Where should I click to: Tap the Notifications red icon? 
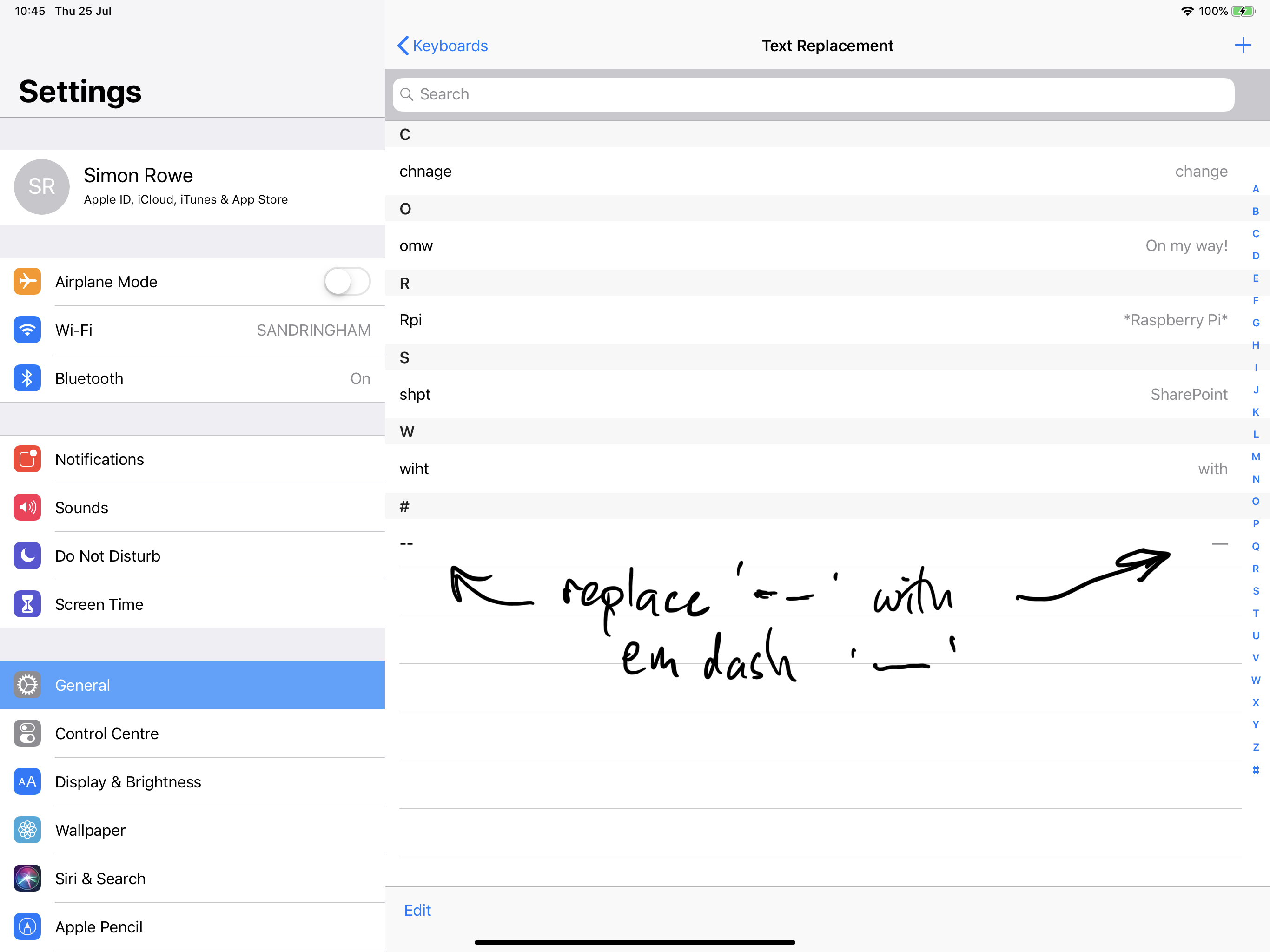[x=27, y=459]
